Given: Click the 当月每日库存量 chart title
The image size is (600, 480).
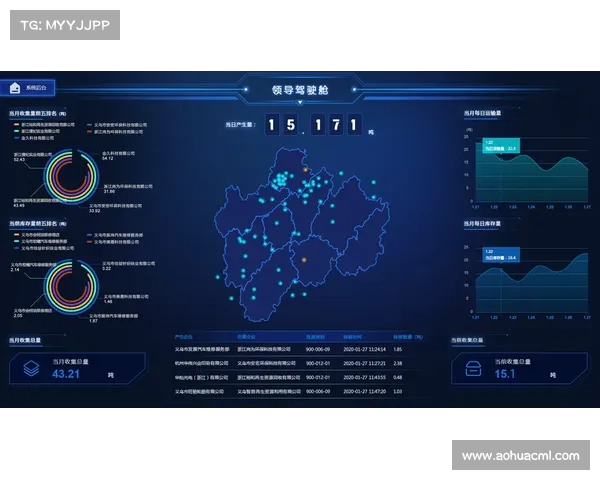Looking at the screenshot, I should 482,224.
